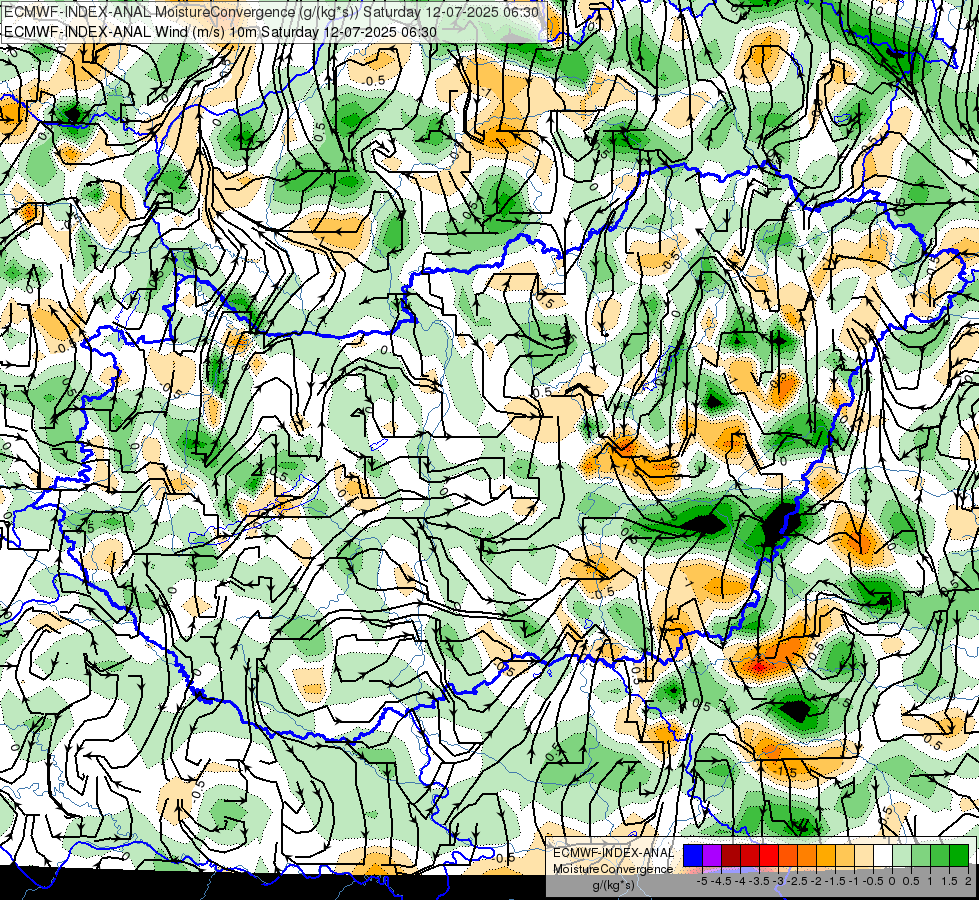Select the medium green swatch between 1 and 1.5

click(x=940, y=855)
